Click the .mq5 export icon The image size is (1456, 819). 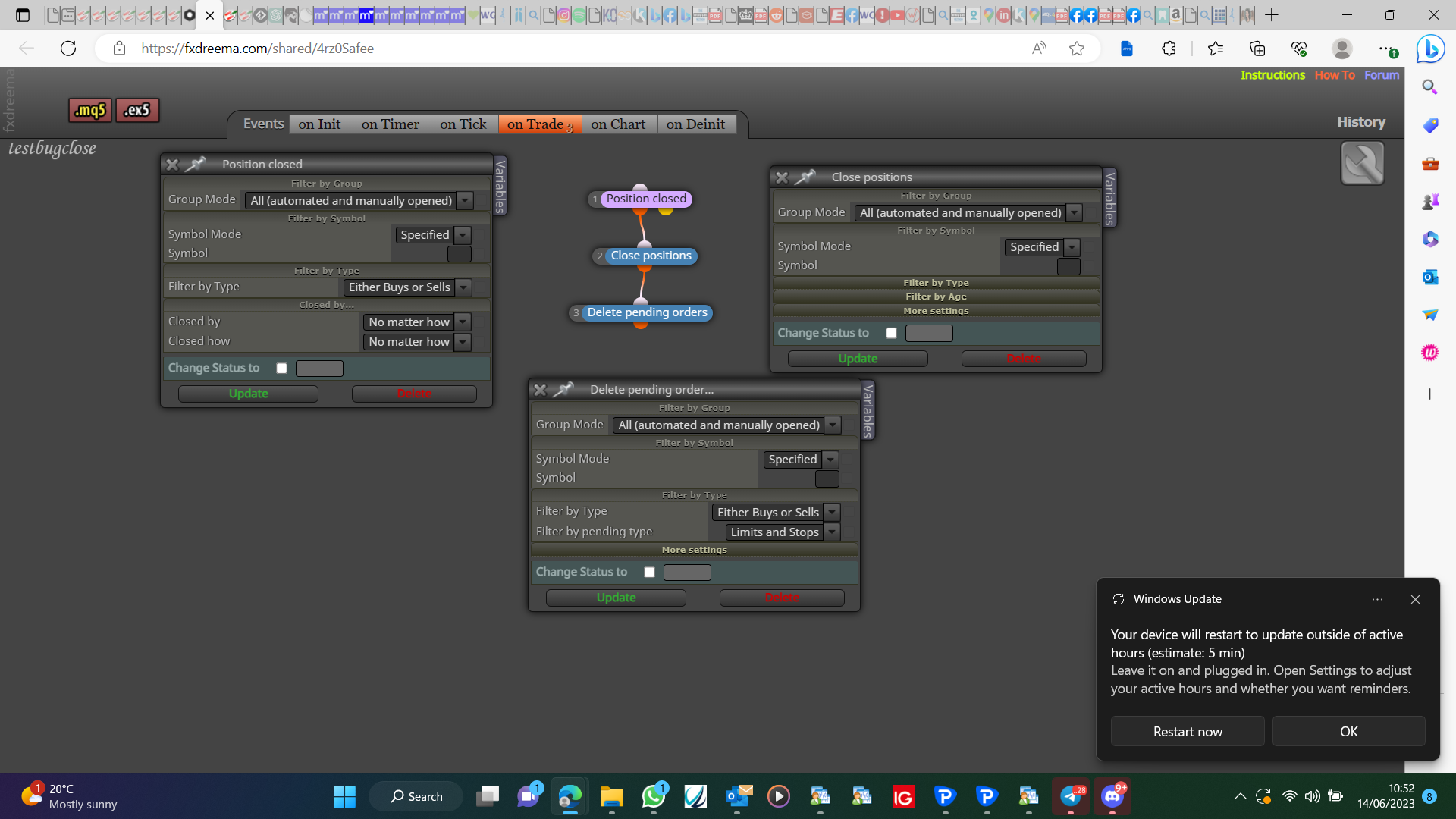pyautogui.click(x=90, y=110)
